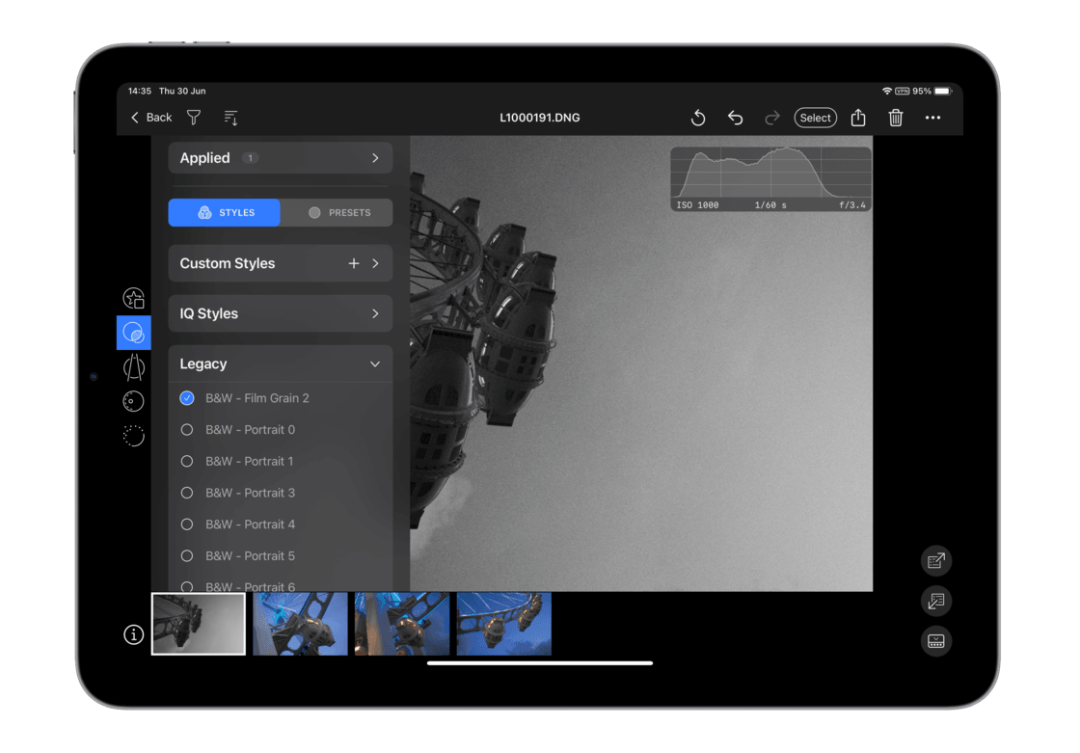Open the three-dots more menu
The width and height of the screenshot is (1080, 753).
click(x=933, y=118)
